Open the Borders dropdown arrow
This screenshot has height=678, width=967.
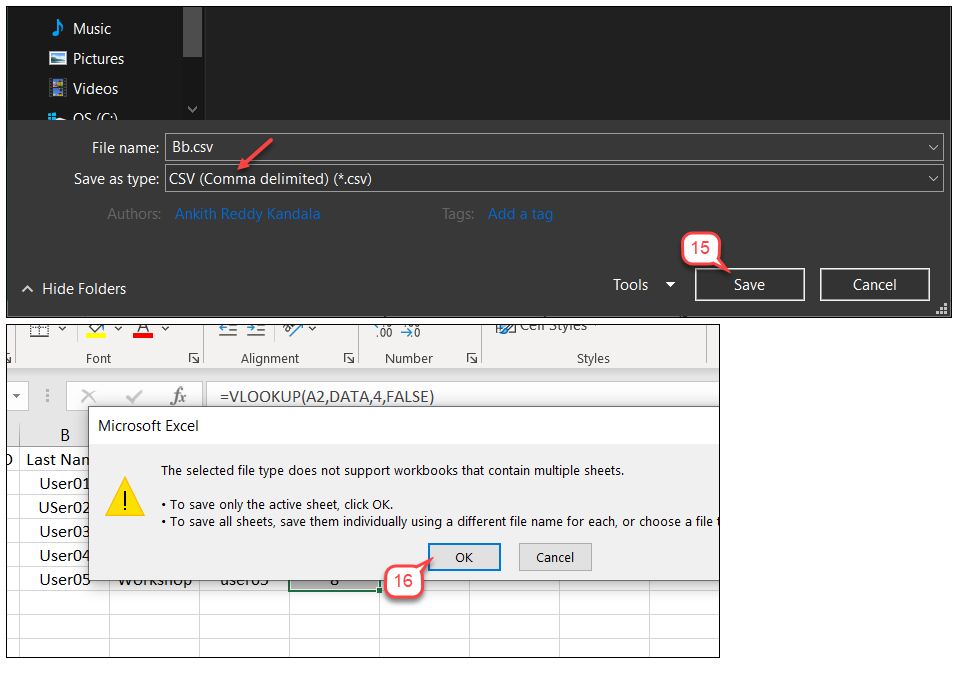(x=62, y=329)
